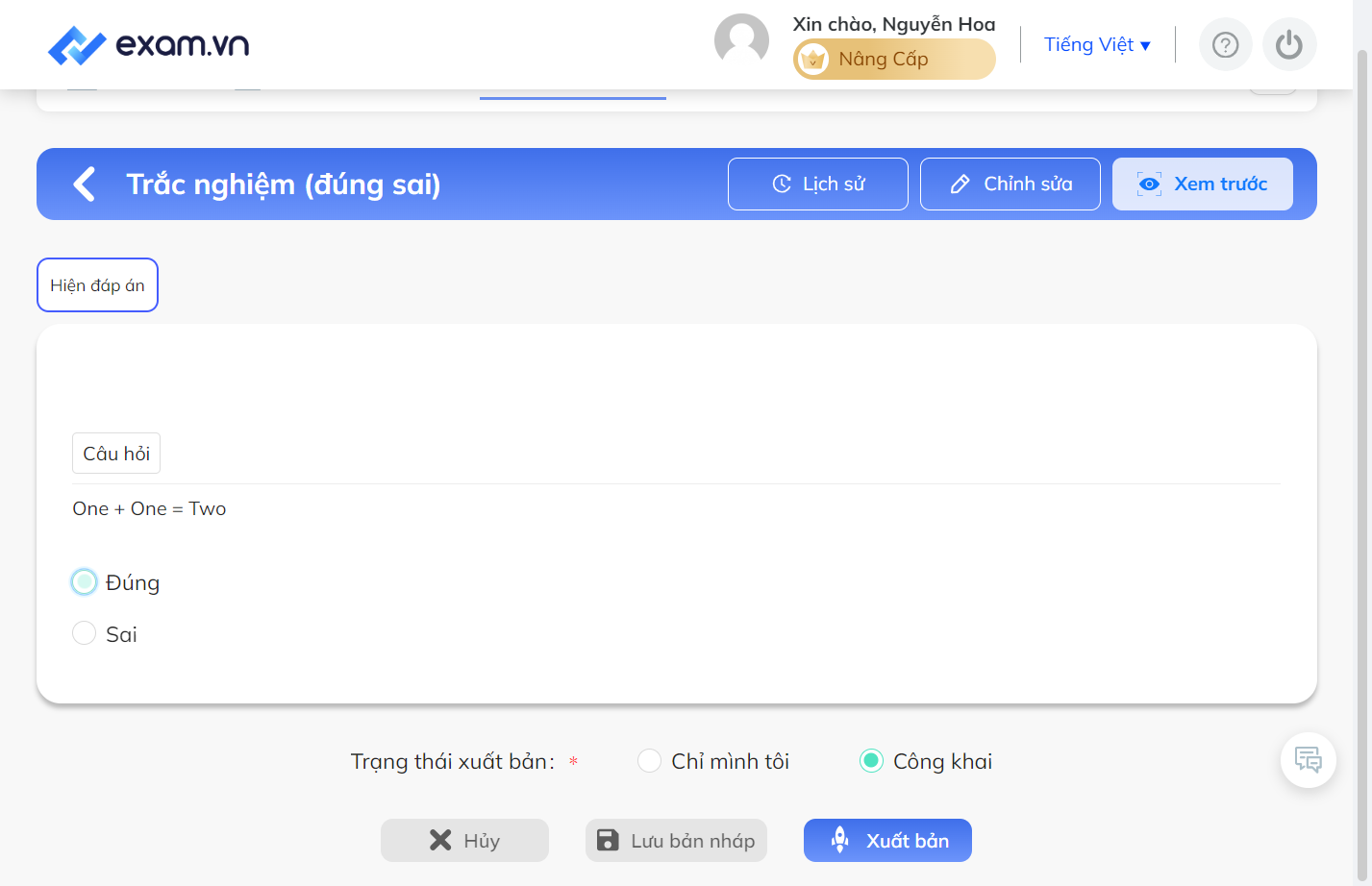Switch to the Chỉnh sửa tab
The image size is (1372, 886).
1010,184
